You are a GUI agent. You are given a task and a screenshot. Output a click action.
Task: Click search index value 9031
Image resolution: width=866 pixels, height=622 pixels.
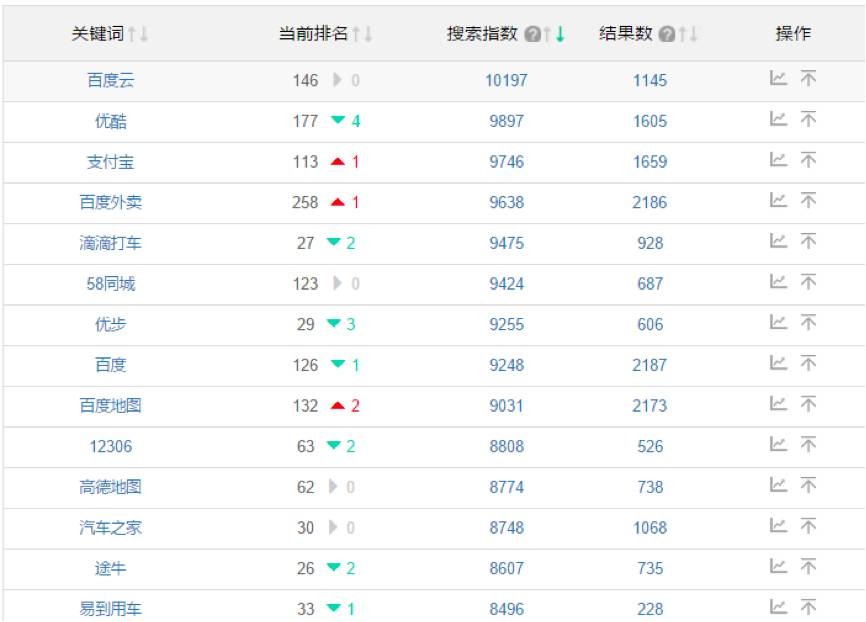pos(506,406)
